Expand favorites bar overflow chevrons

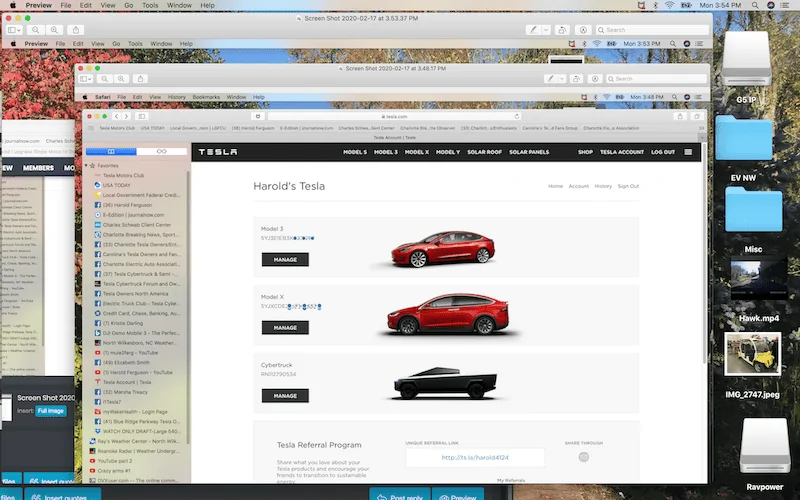coord(701,128)
